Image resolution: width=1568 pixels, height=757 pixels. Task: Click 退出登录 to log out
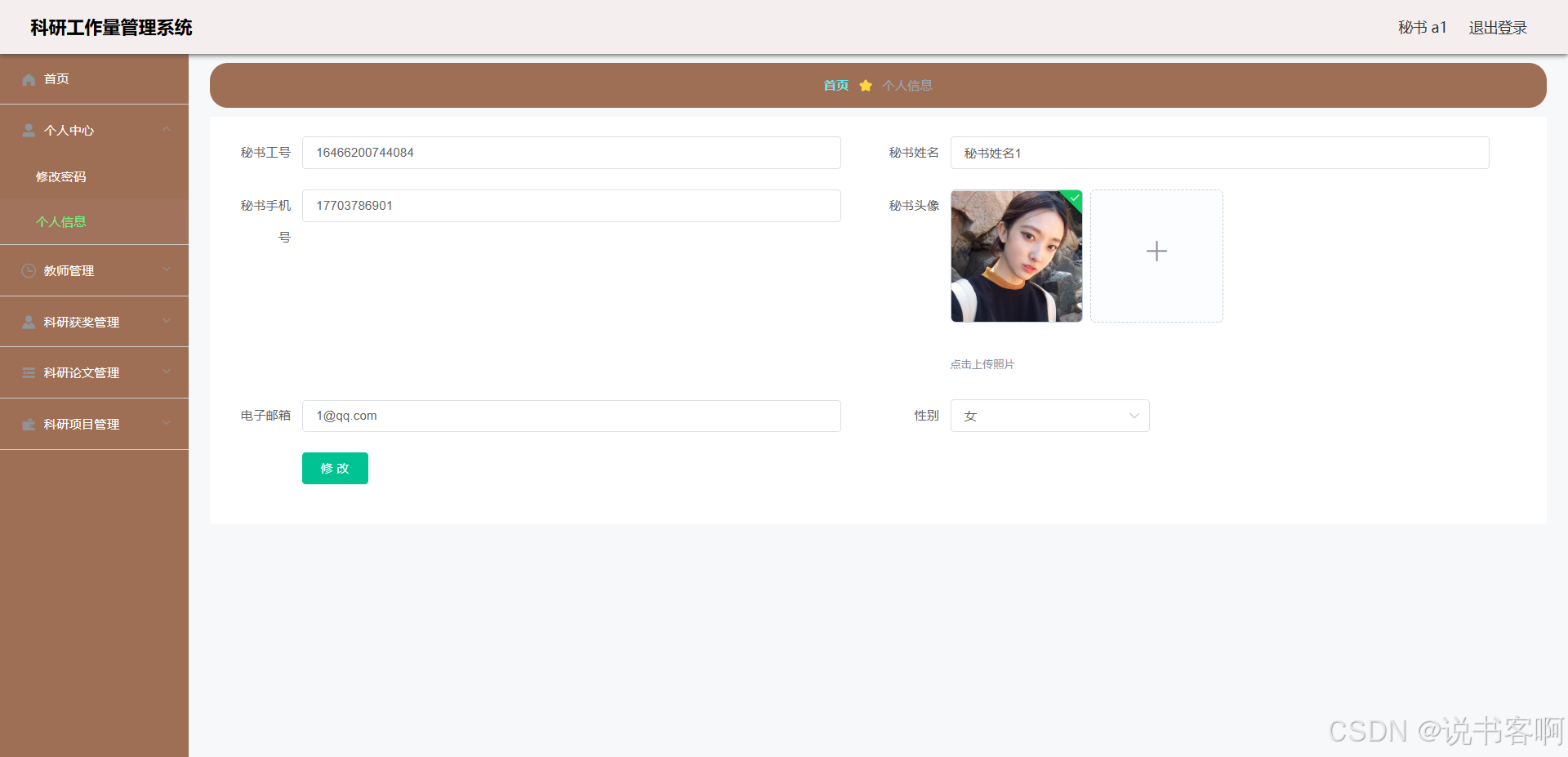(1498, 28)
